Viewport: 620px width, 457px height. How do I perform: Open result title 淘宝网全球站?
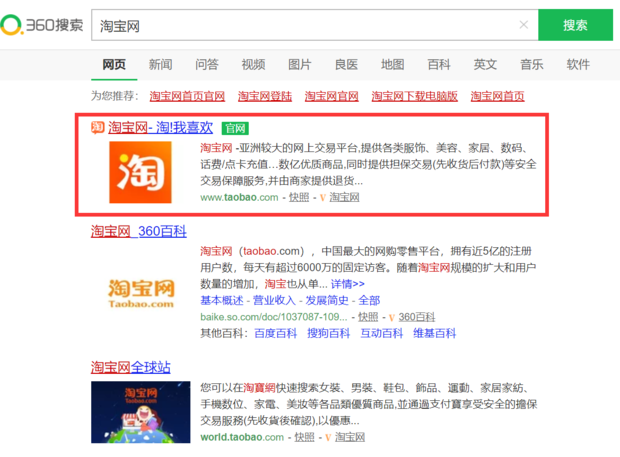tap(131, 367)
